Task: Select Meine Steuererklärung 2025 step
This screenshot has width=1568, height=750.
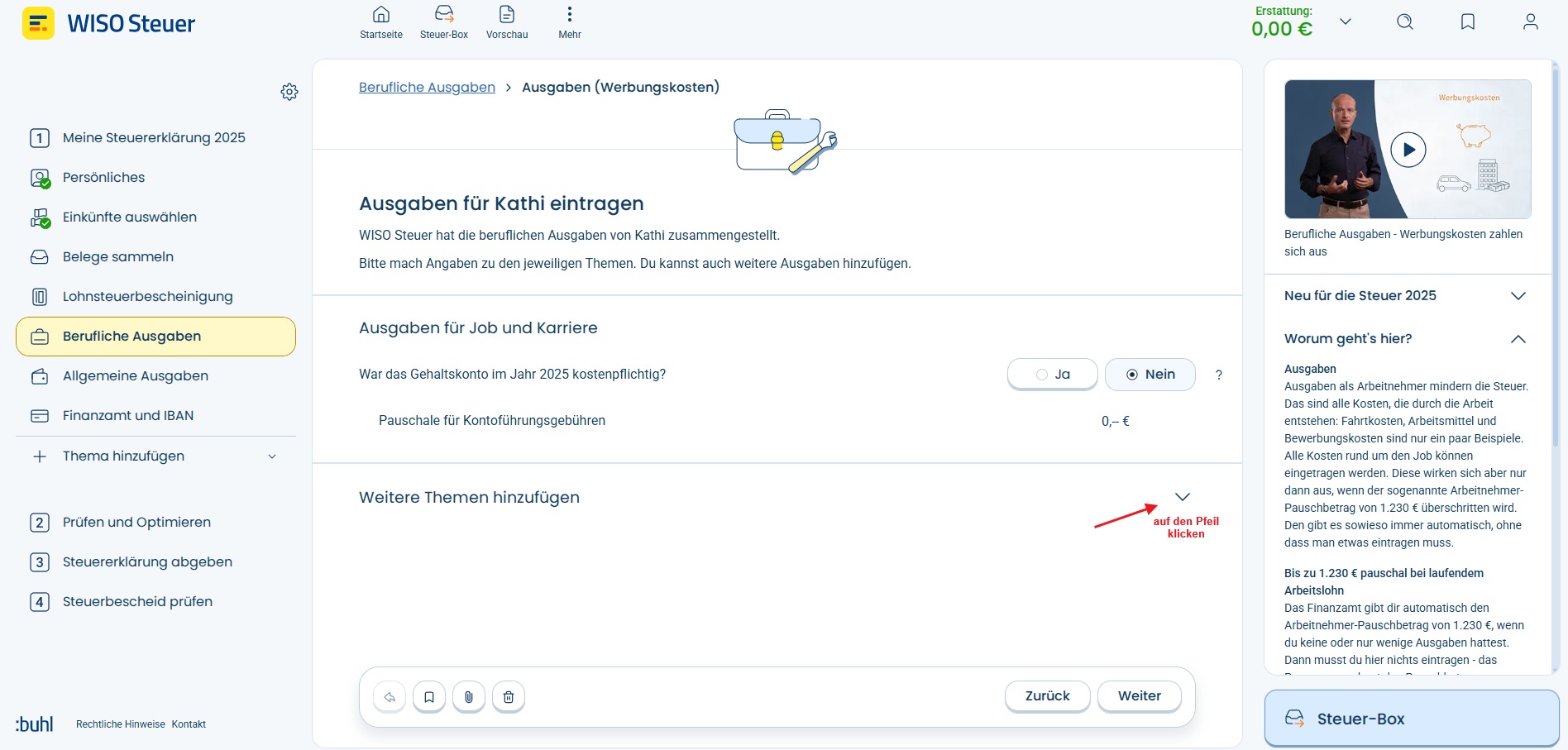Action: (155, 138)
